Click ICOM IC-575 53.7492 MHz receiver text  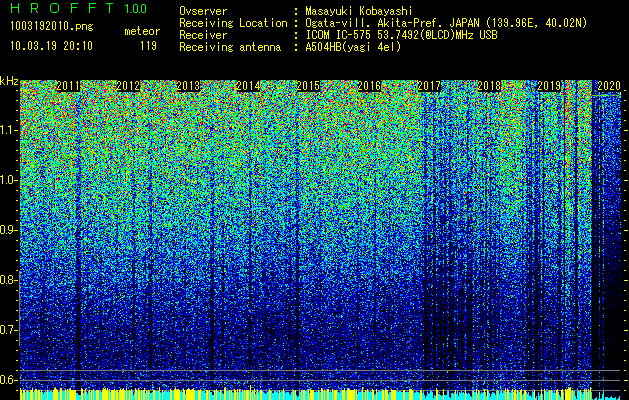(x=401, y=35)
